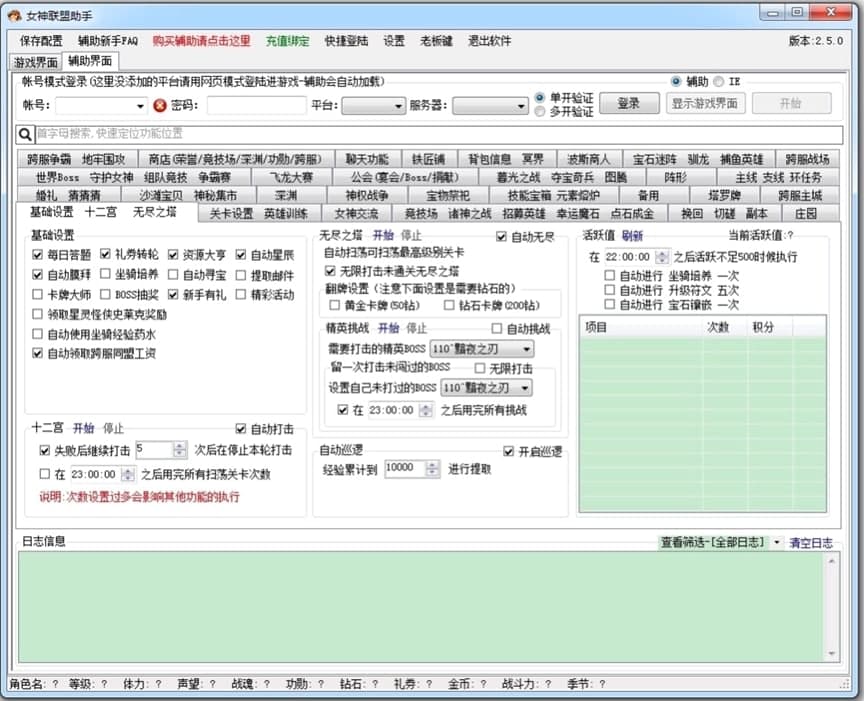Click the 清空日志 link
The width and height of the screenshot is (864, 701).
[811, 542]
